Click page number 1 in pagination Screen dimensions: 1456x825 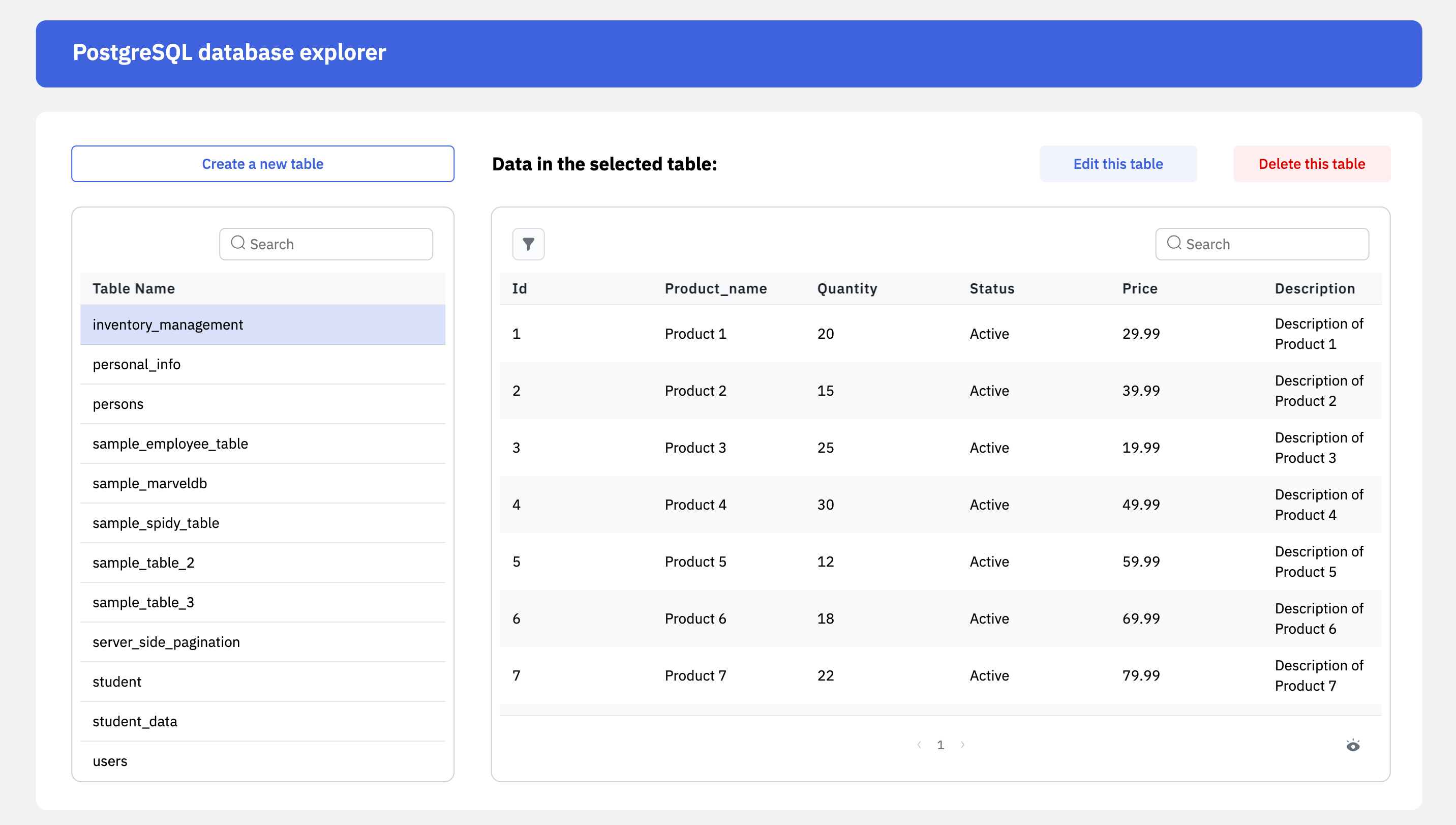click(x=940, y=745)
